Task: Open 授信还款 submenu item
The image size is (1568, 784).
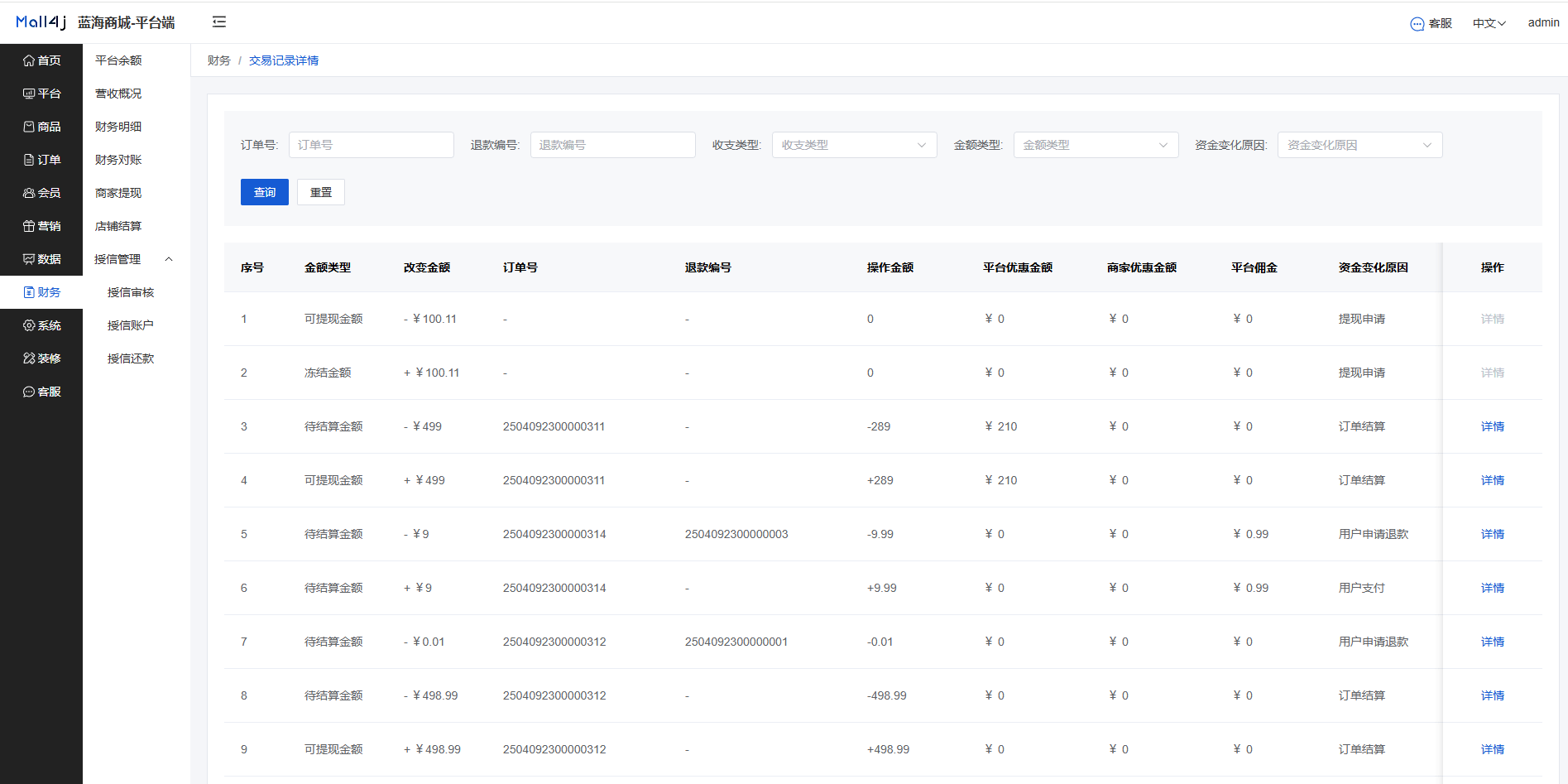Action: click(131, 358)
